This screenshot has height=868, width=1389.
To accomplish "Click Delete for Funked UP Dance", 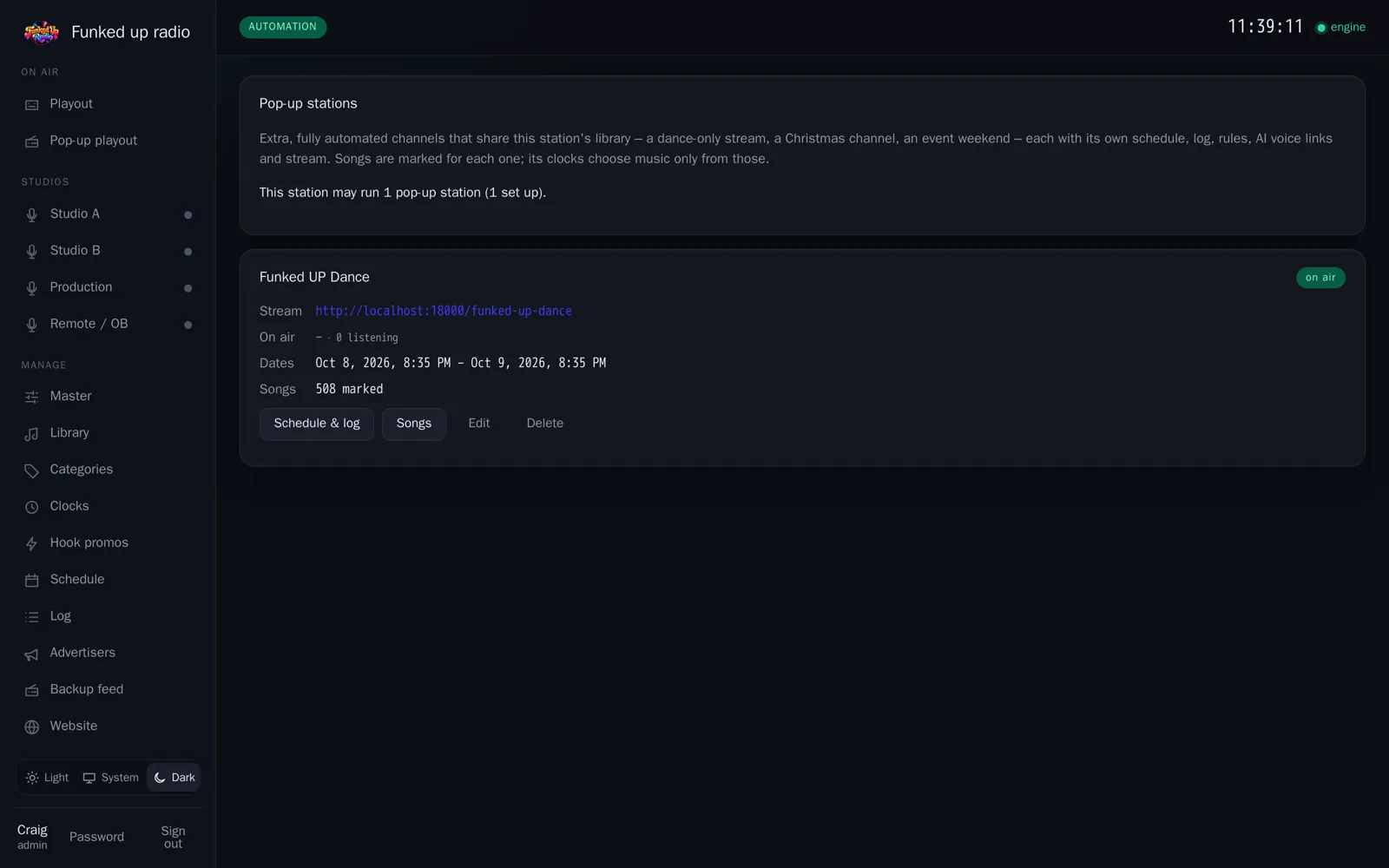I will (x=545, y=424).
